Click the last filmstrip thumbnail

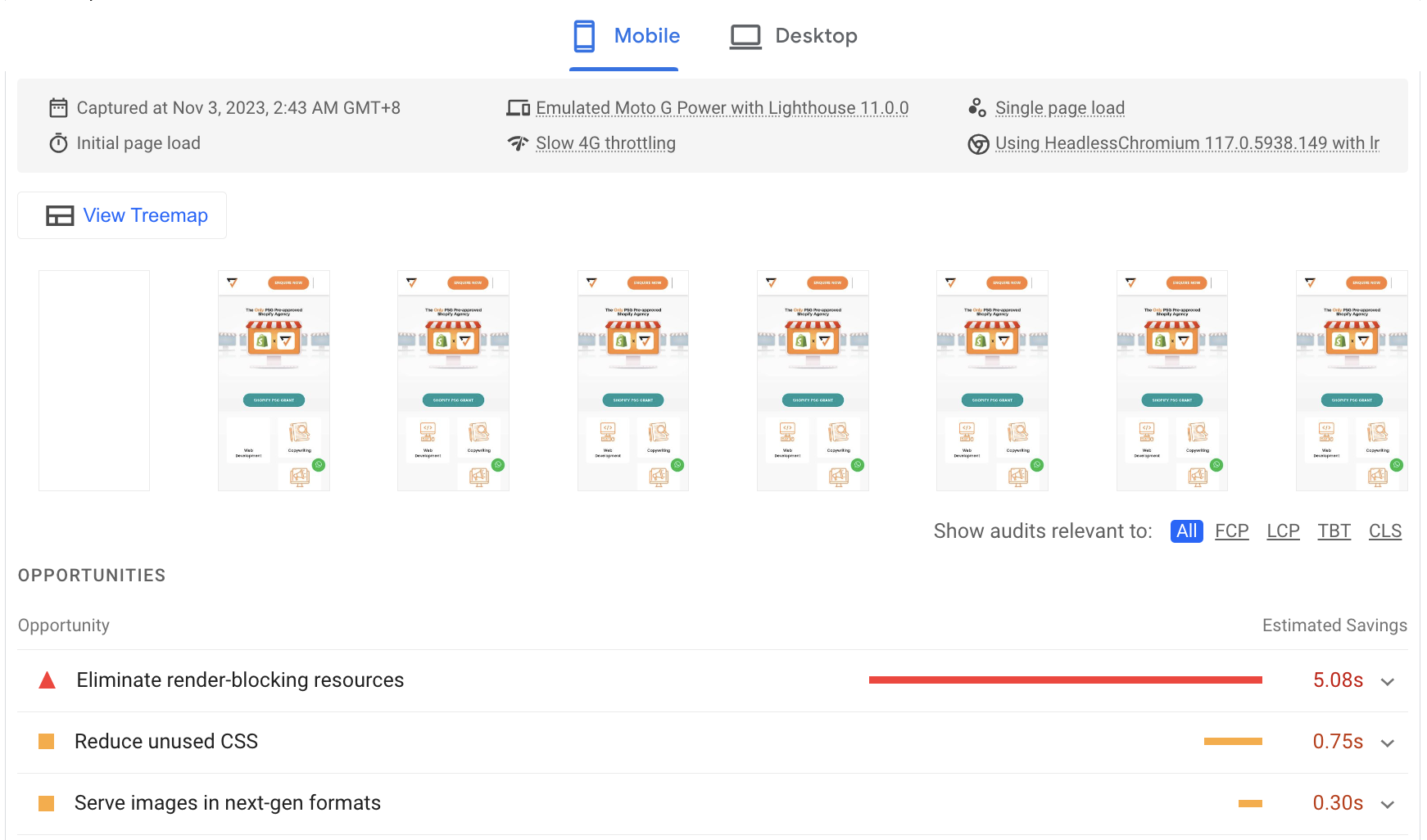pyautogui.click(x=1352, y=381)
